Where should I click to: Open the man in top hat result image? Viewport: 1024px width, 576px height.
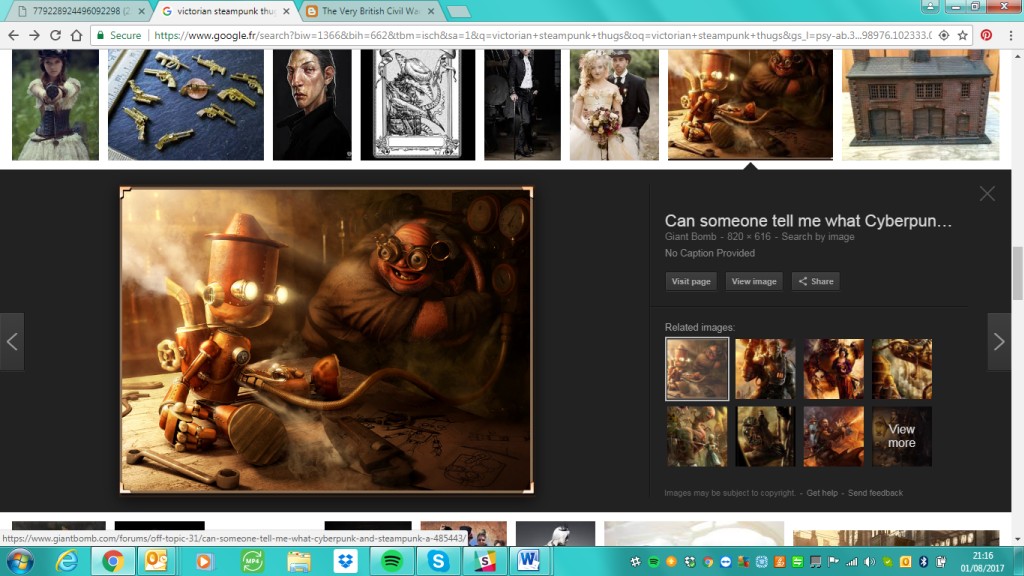[522, 104]
